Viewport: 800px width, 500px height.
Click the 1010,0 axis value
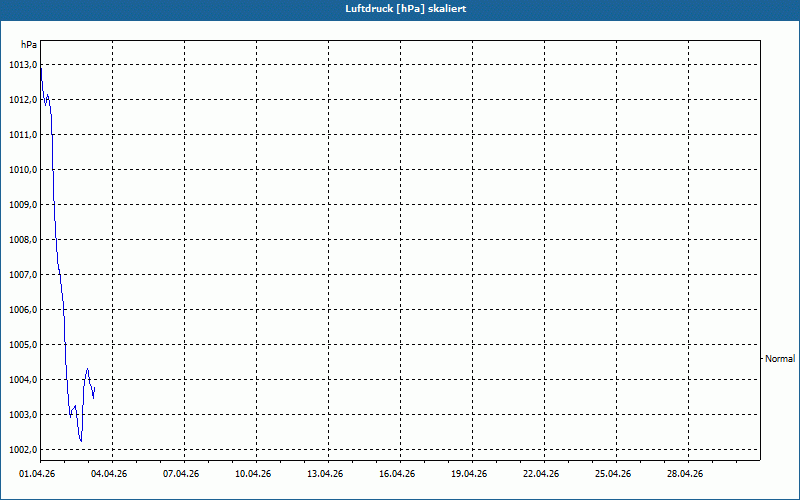[x=23, y=170]
